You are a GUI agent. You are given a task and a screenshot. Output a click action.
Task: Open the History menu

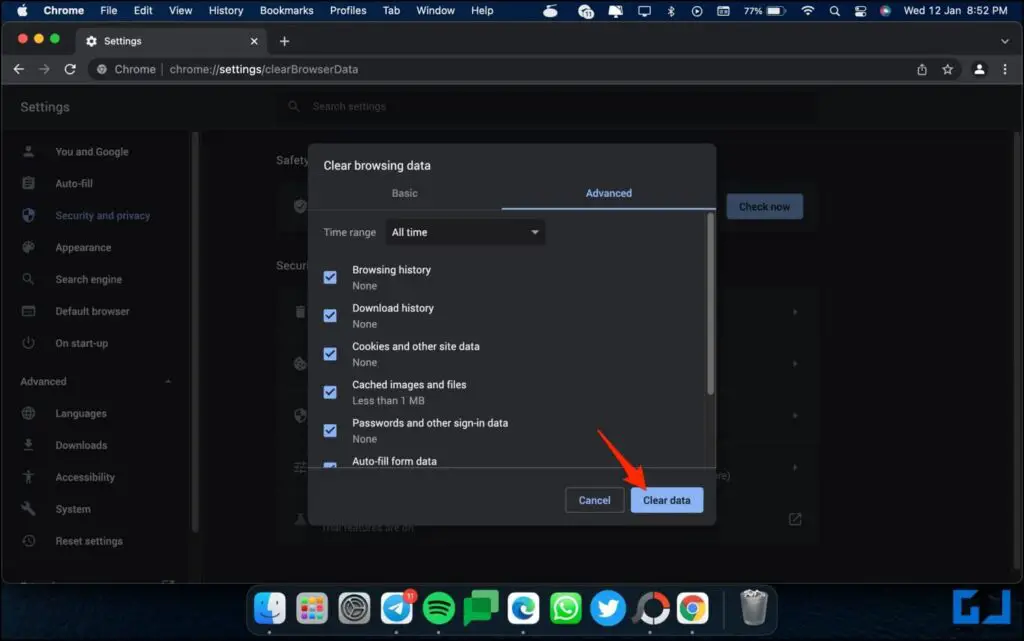point(226,10)
